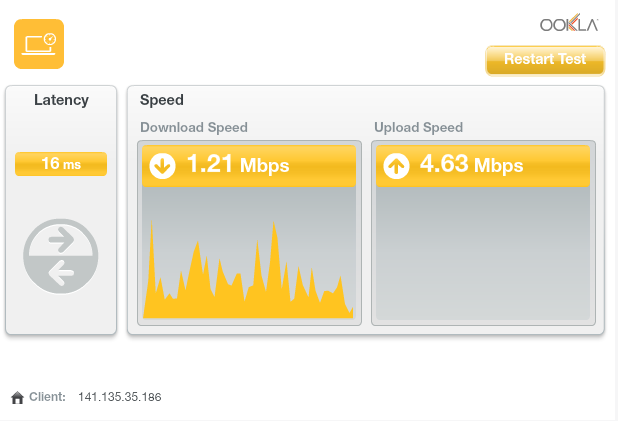Click the Mbps unit in the download result
This screenshot has width=618, height=421.
tap(265, 166)
